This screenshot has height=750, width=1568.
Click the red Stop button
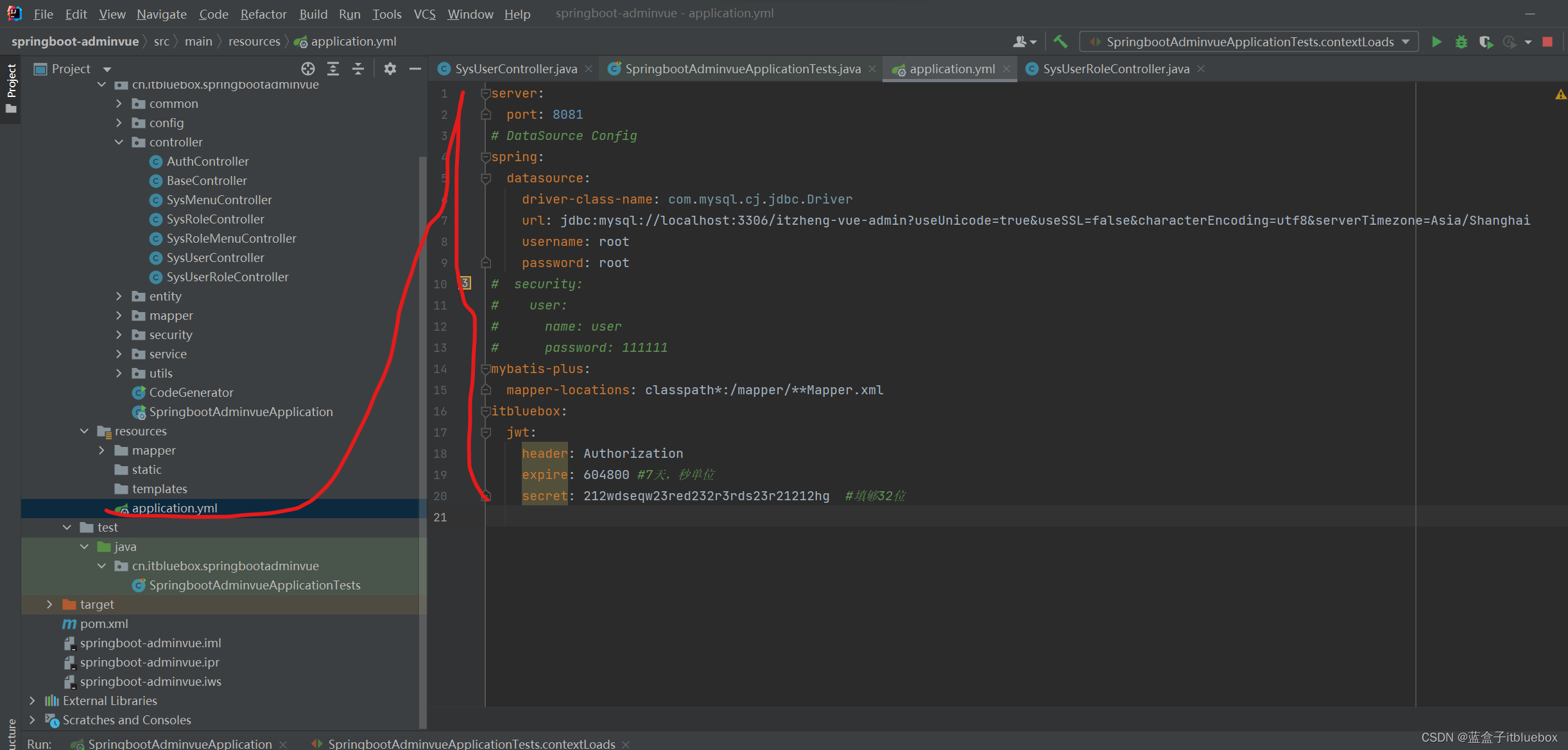click(x=1547, y=42)
